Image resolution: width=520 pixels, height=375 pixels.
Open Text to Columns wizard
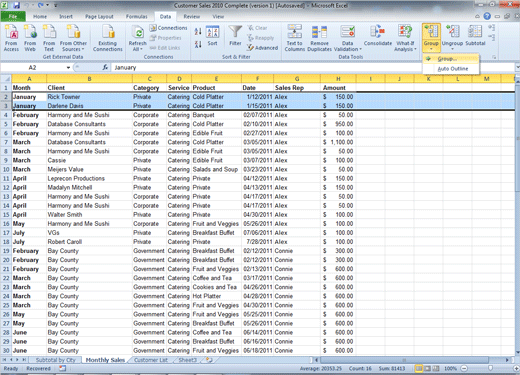(295, 38)
